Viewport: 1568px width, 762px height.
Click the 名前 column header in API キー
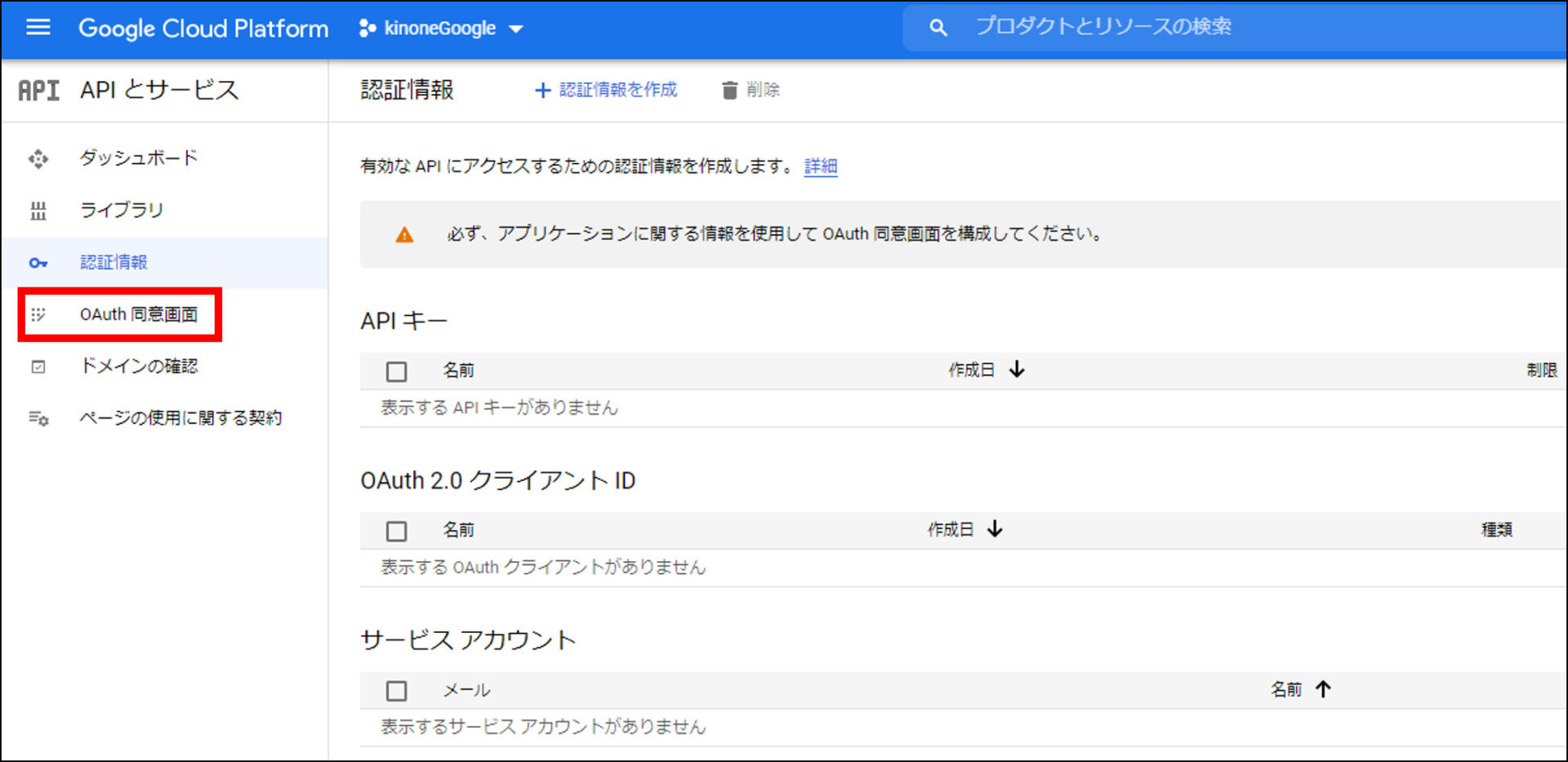click(459, 371)
